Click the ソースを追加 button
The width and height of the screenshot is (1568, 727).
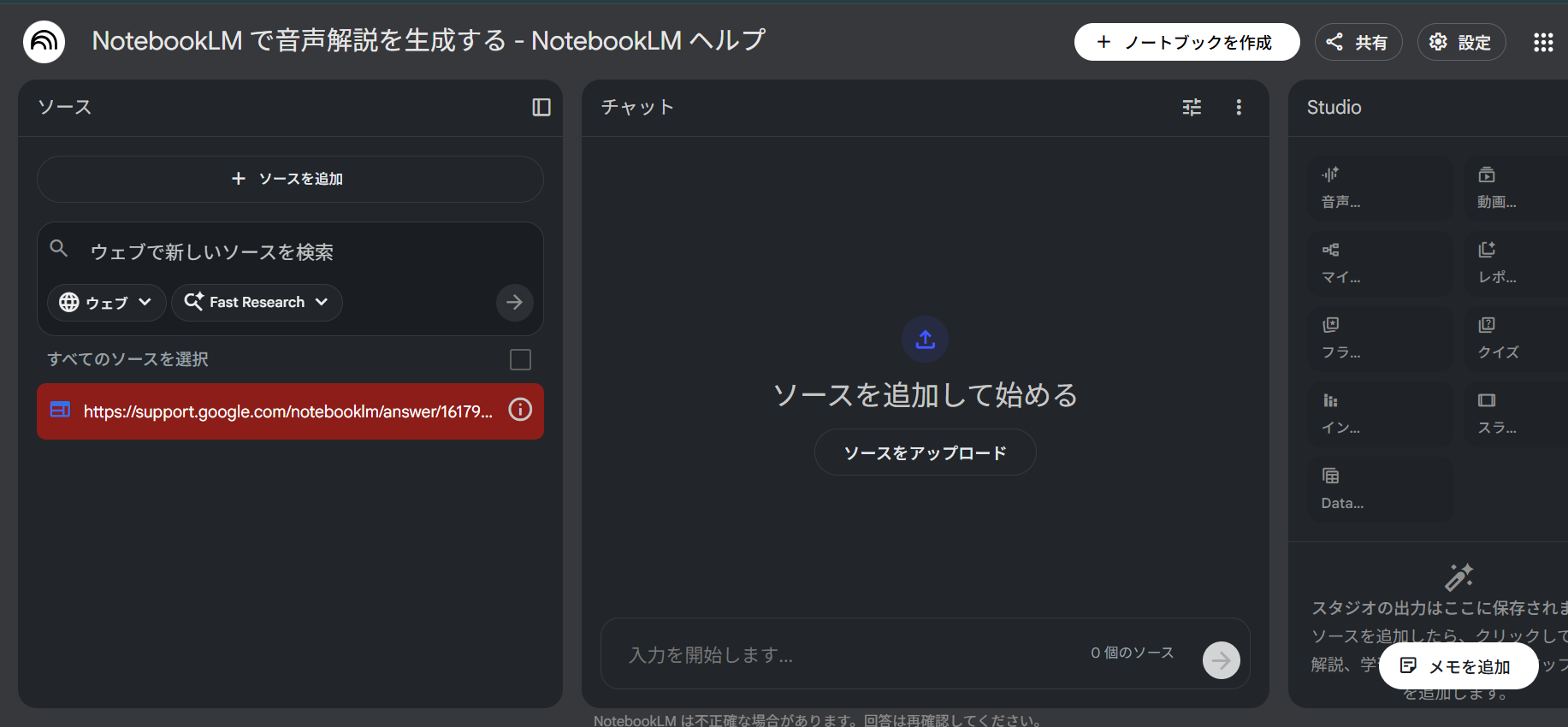click(x=290, y=179)
